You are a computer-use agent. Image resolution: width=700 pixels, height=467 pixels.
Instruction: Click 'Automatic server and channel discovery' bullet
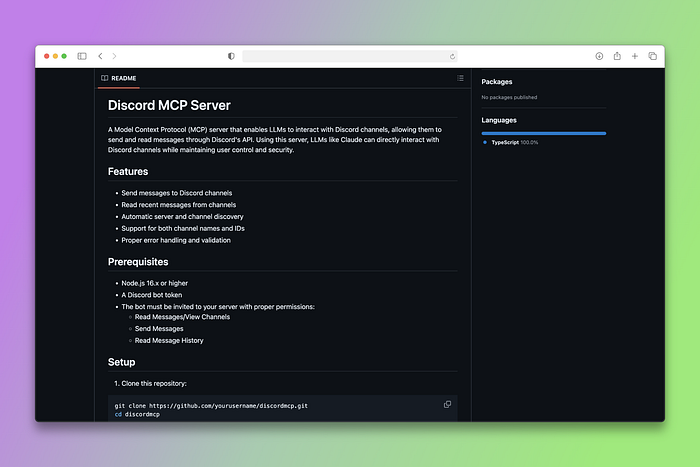click(182, 217)
